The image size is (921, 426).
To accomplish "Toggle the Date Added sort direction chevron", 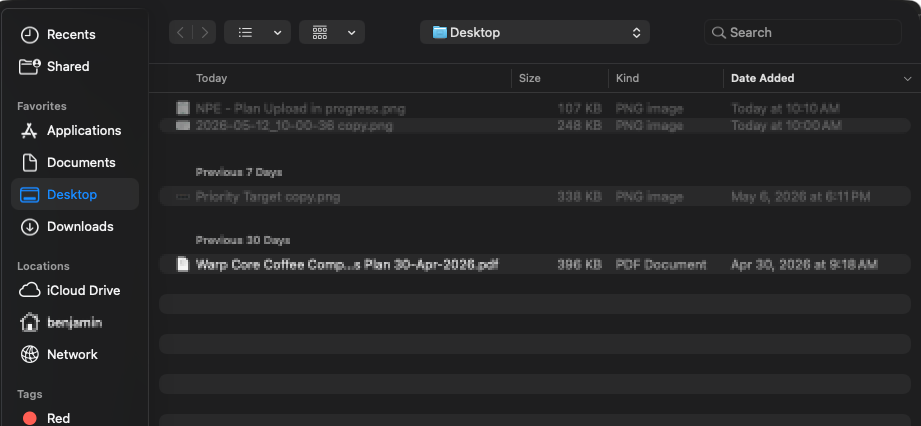I will point(907,79).
